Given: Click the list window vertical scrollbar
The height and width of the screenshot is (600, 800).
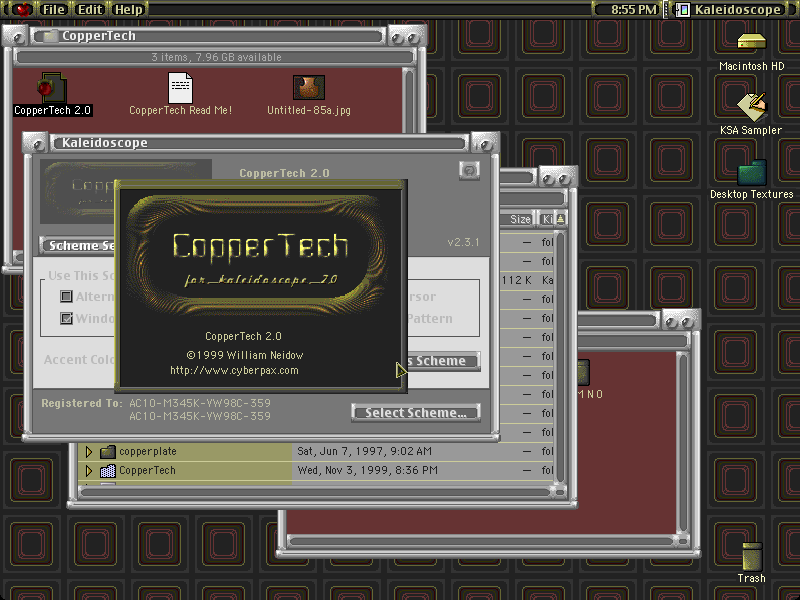Looking at the screenshot, I should coord(560,357).
